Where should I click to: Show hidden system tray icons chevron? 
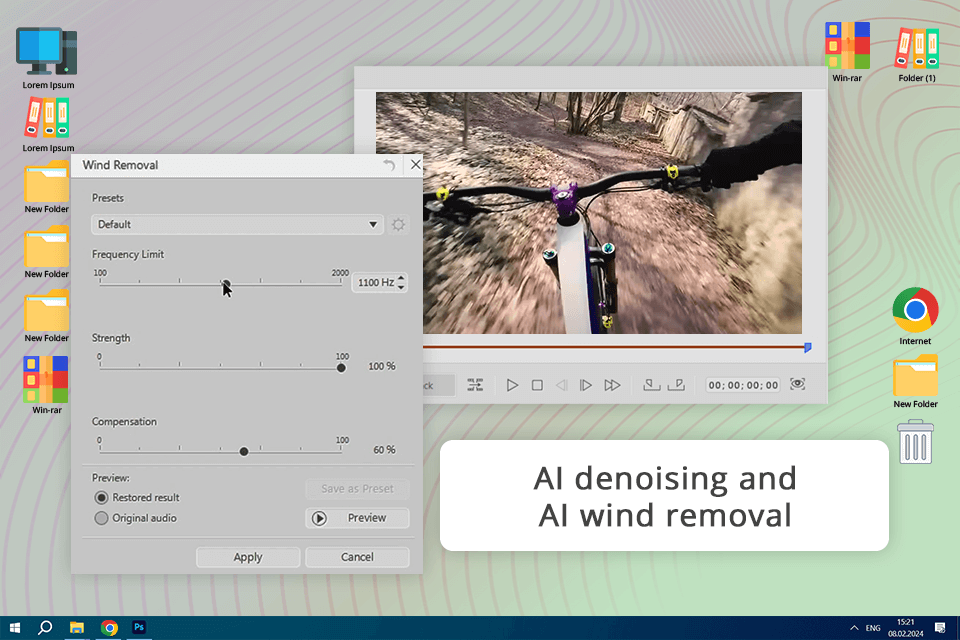[854, 628]
